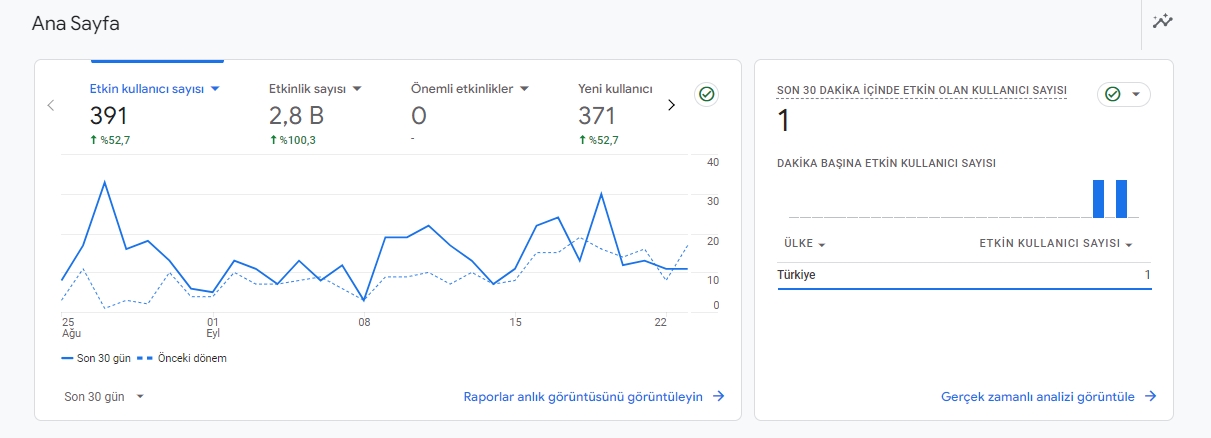Show next metrics with right chevron

671,105
